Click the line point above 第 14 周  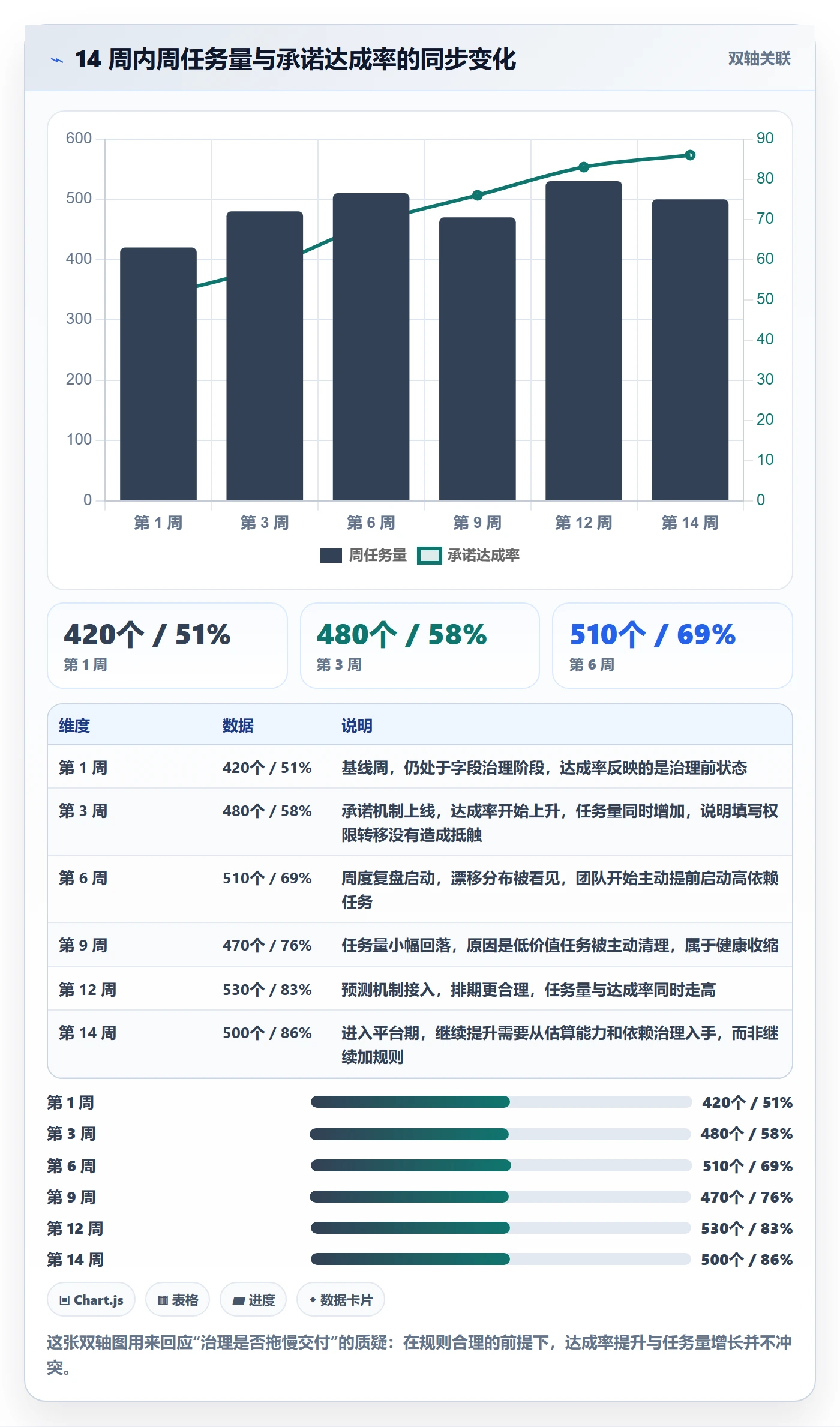pyautogui.click(x=690, y=155)
